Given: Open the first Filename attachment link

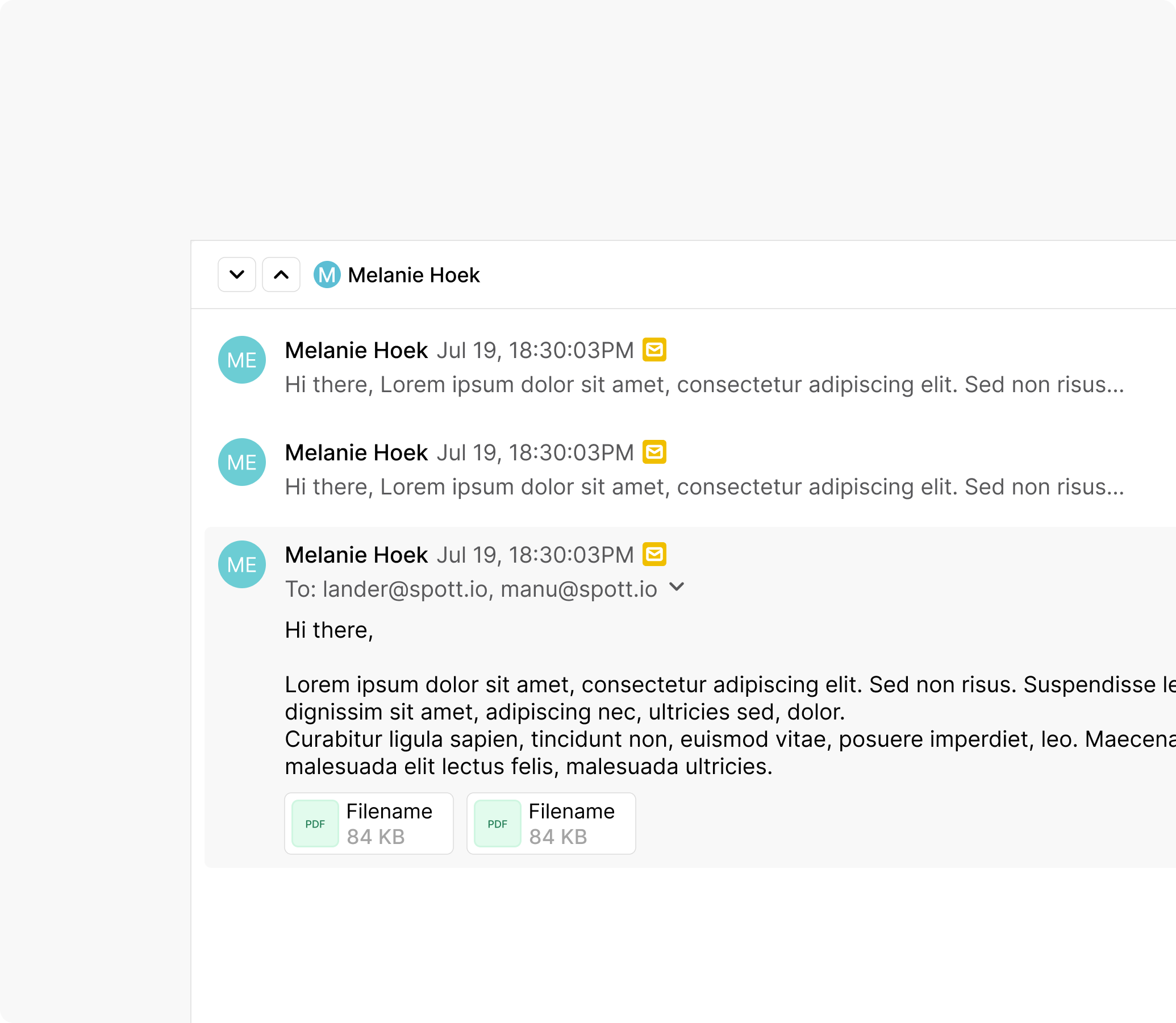Looking at the screenshot, I should pos(390,811).
